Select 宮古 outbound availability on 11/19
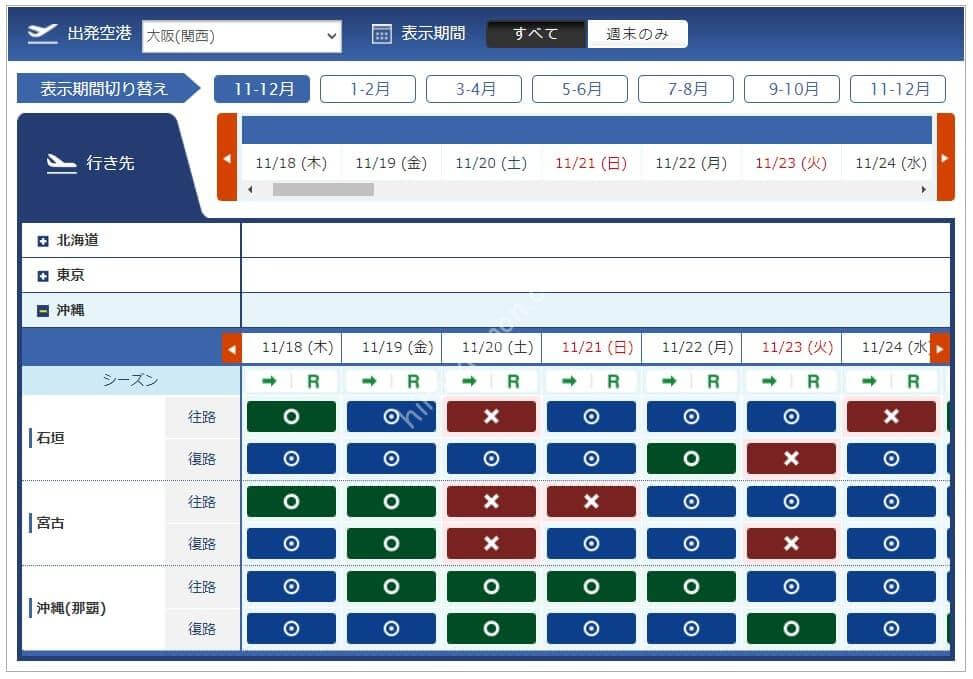Screen dimensions: 973x679 tap(391, 501)
